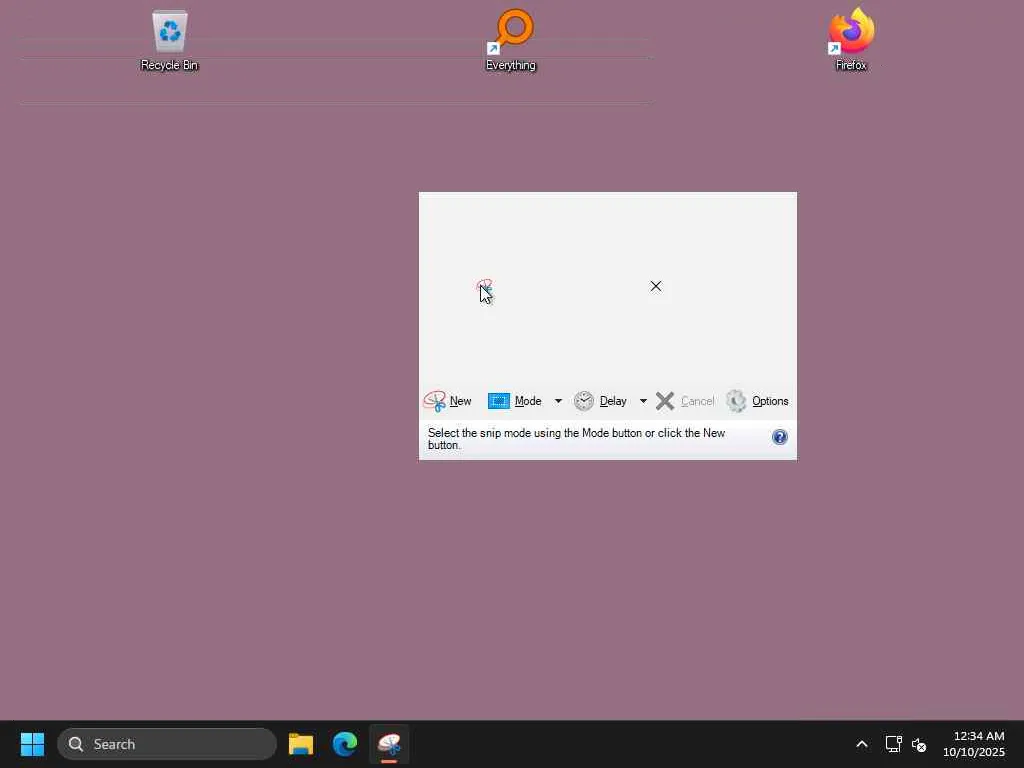
Task: Select the Everything desktop shortcut
Action: pos(511,40)
